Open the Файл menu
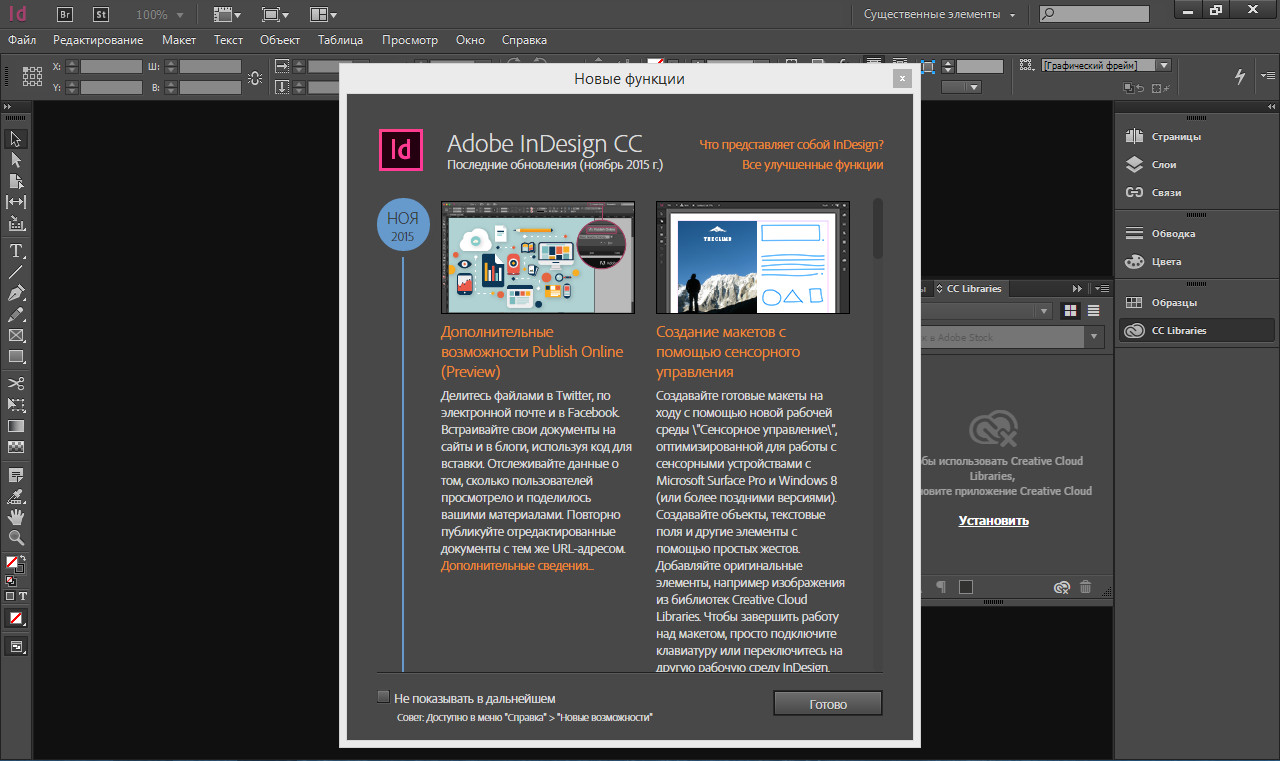Viewport: 1280px width, 761px height. (x=22, y=40)
